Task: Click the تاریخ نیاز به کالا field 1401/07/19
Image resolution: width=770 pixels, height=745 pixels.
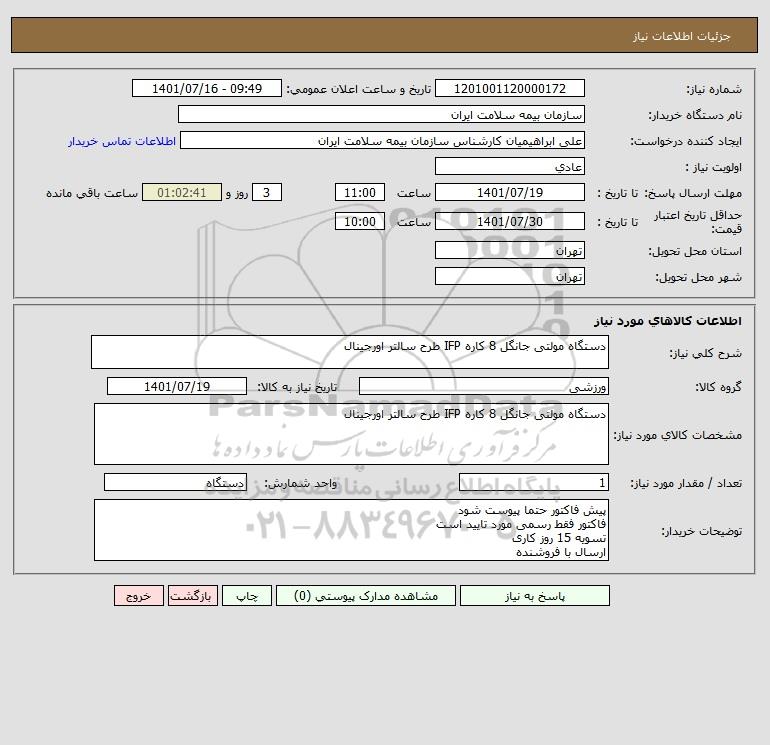Action: click(177, 386)
